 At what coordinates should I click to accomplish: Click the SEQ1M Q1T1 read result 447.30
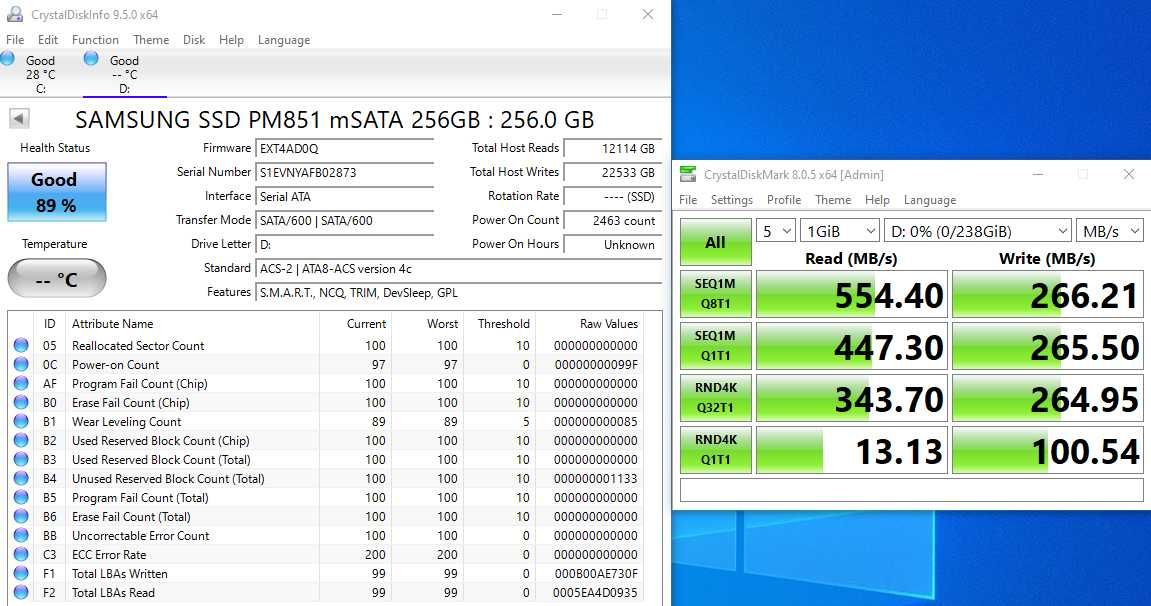[852, 346]
